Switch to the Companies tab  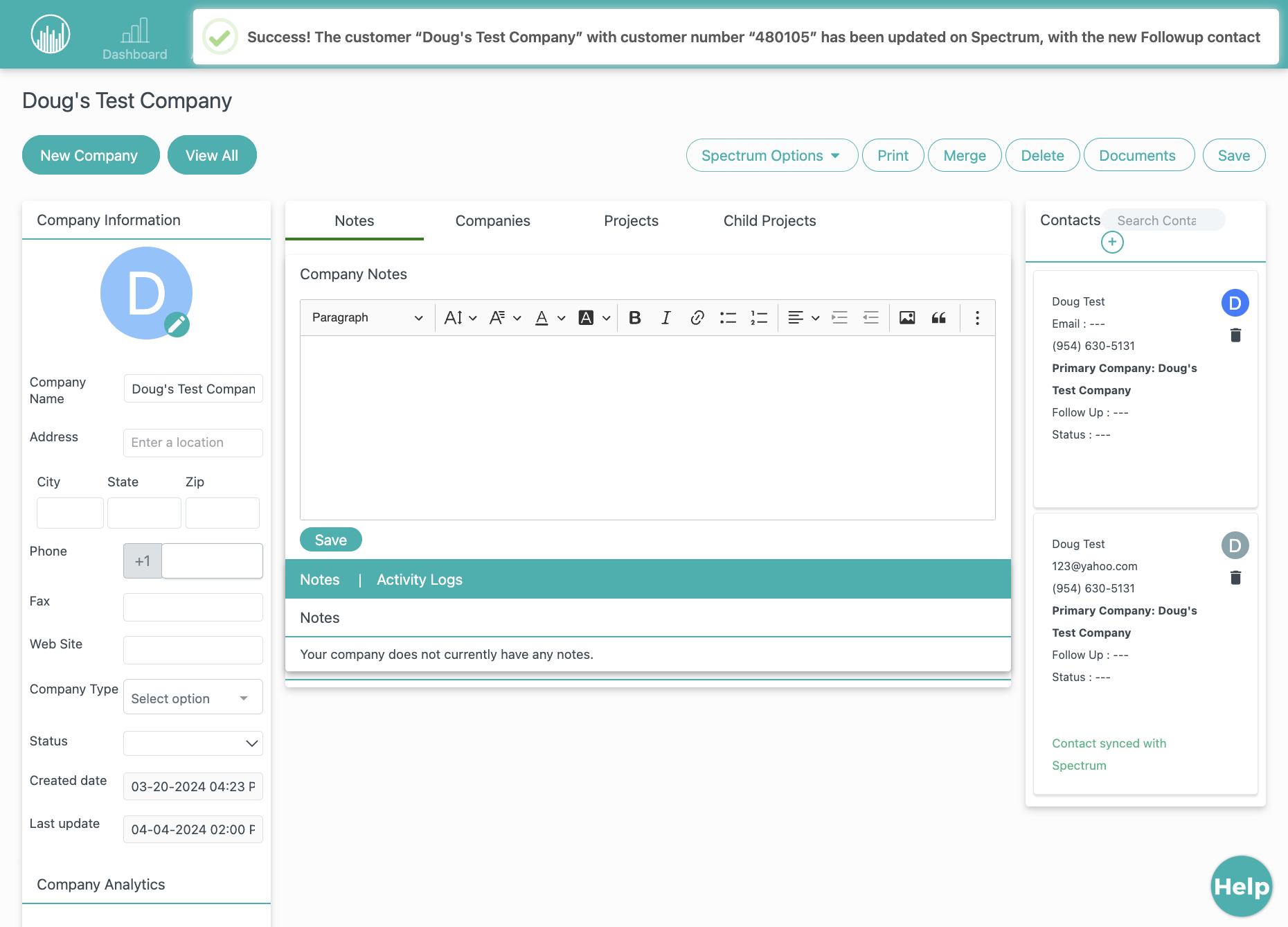pos(493,221)
